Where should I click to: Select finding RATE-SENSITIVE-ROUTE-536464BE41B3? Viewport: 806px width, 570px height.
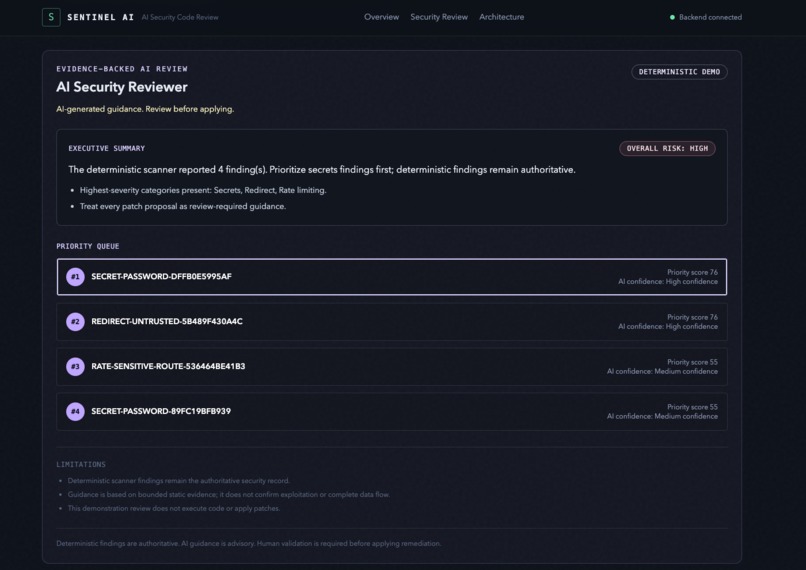click(x=392, y=366)
